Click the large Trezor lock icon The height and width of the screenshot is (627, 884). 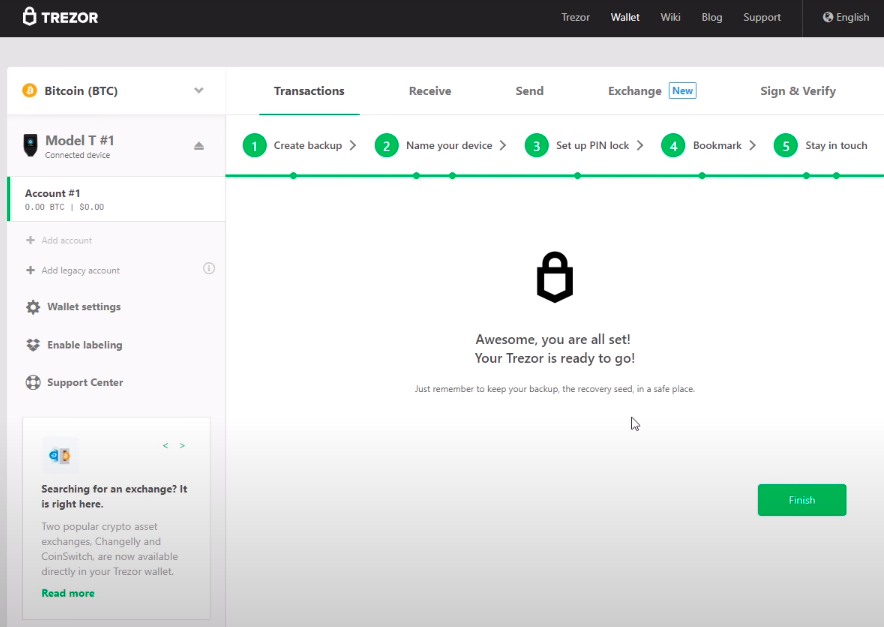tap(555, 277)
